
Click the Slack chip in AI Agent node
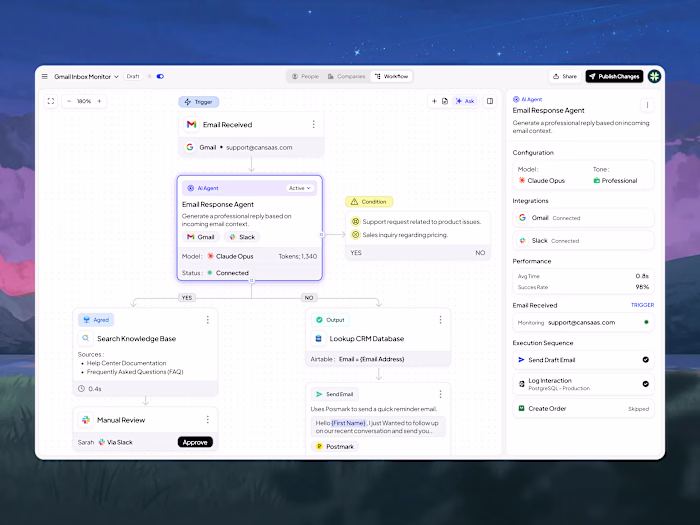(242, 237)
